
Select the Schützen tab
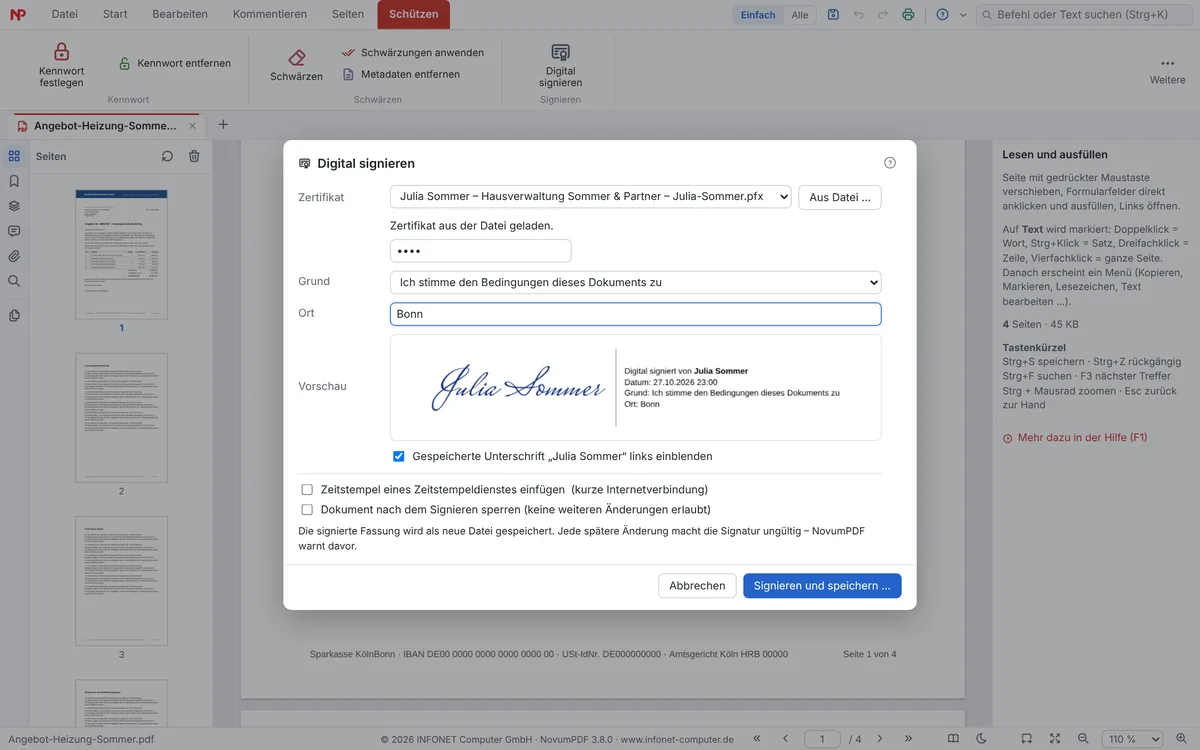point(413,14)
